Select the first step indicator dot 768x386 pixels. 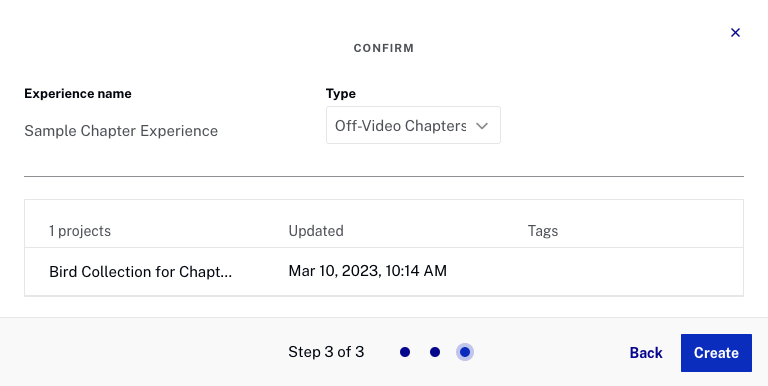click(405, 352)
